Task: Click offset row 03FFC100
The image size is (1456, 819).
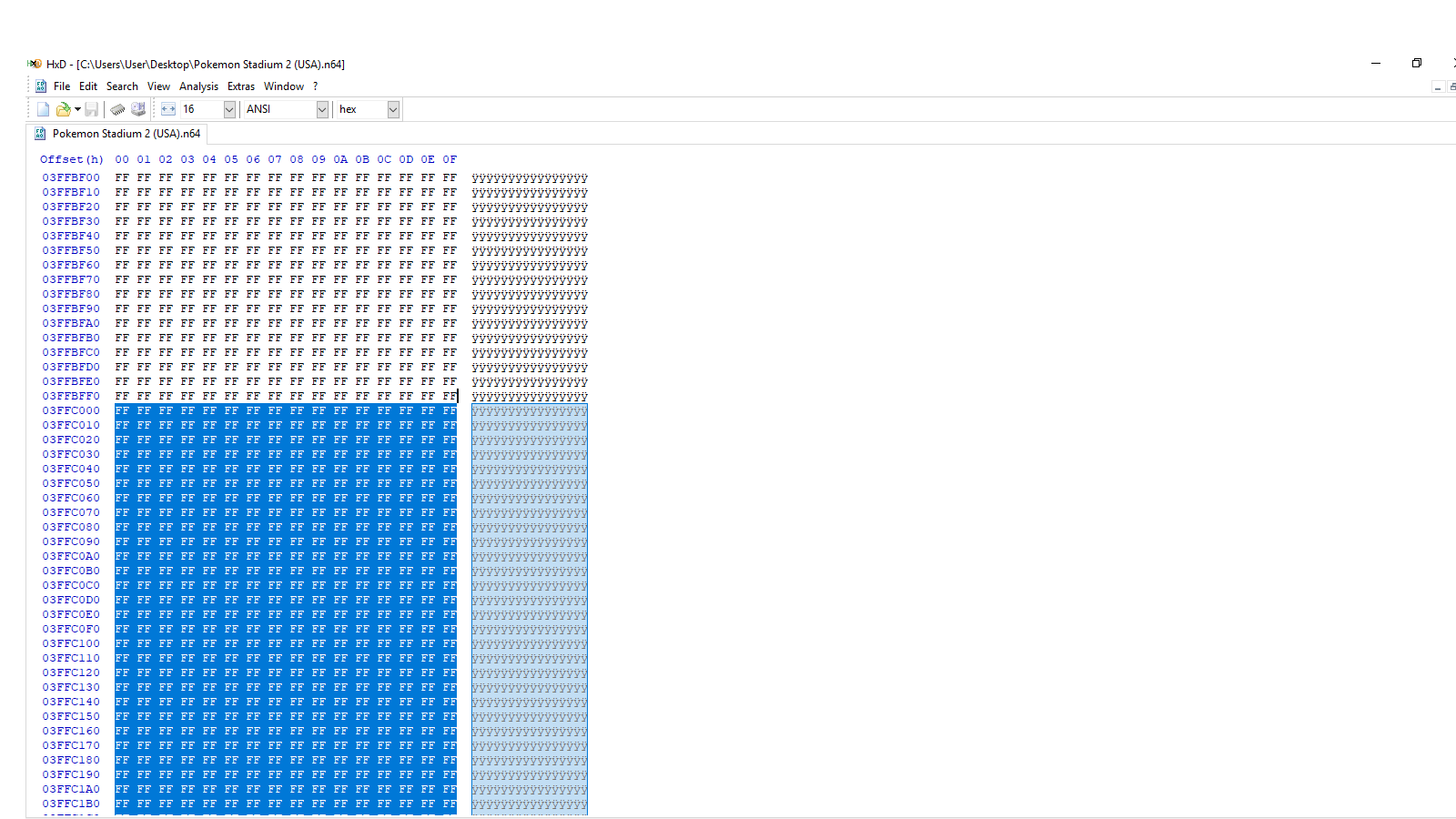Action: tap(71, 643)
